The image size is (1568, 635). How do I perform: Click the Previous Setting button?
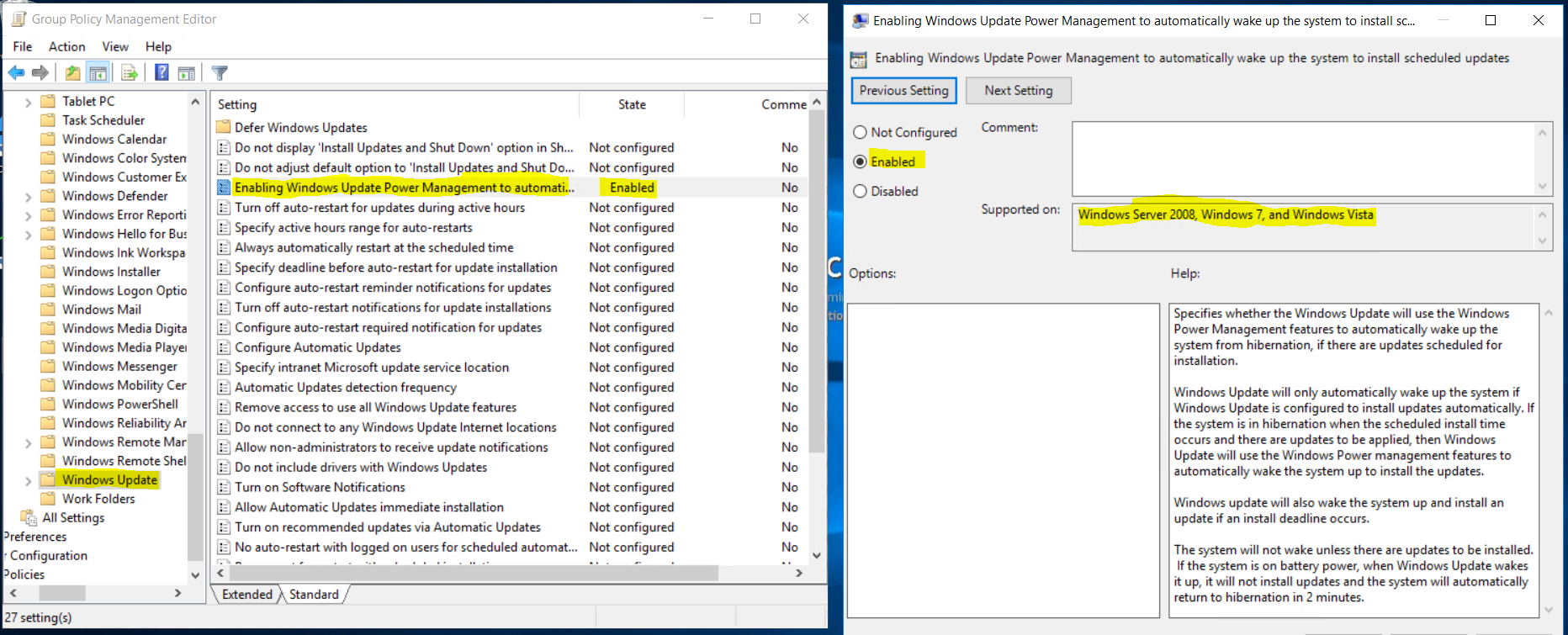904,90
